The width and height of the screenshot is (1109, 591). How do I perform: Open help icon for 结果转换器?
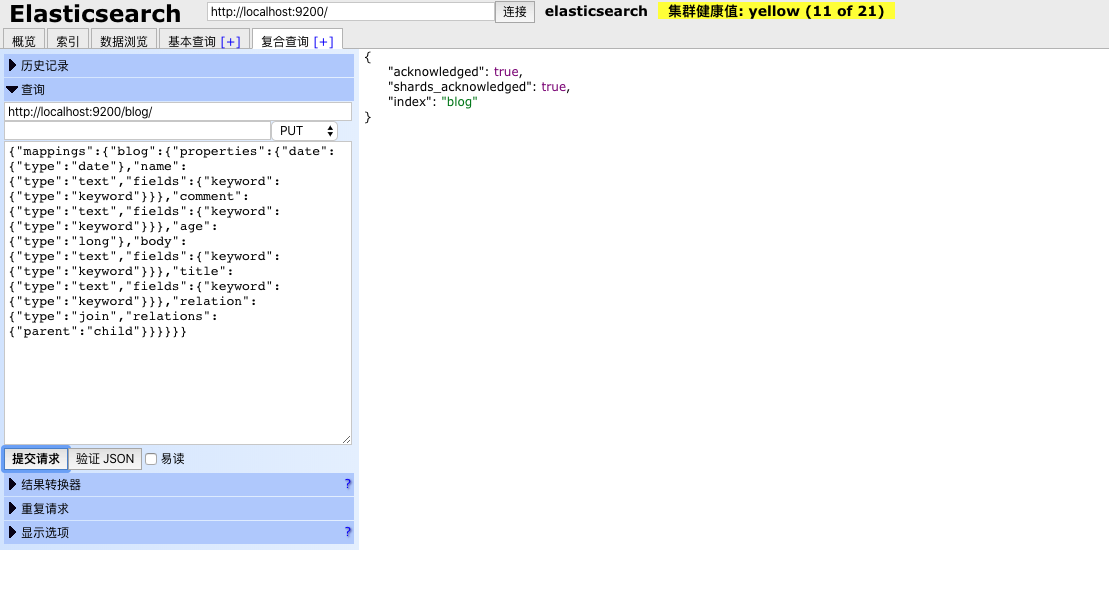[347, 484]
